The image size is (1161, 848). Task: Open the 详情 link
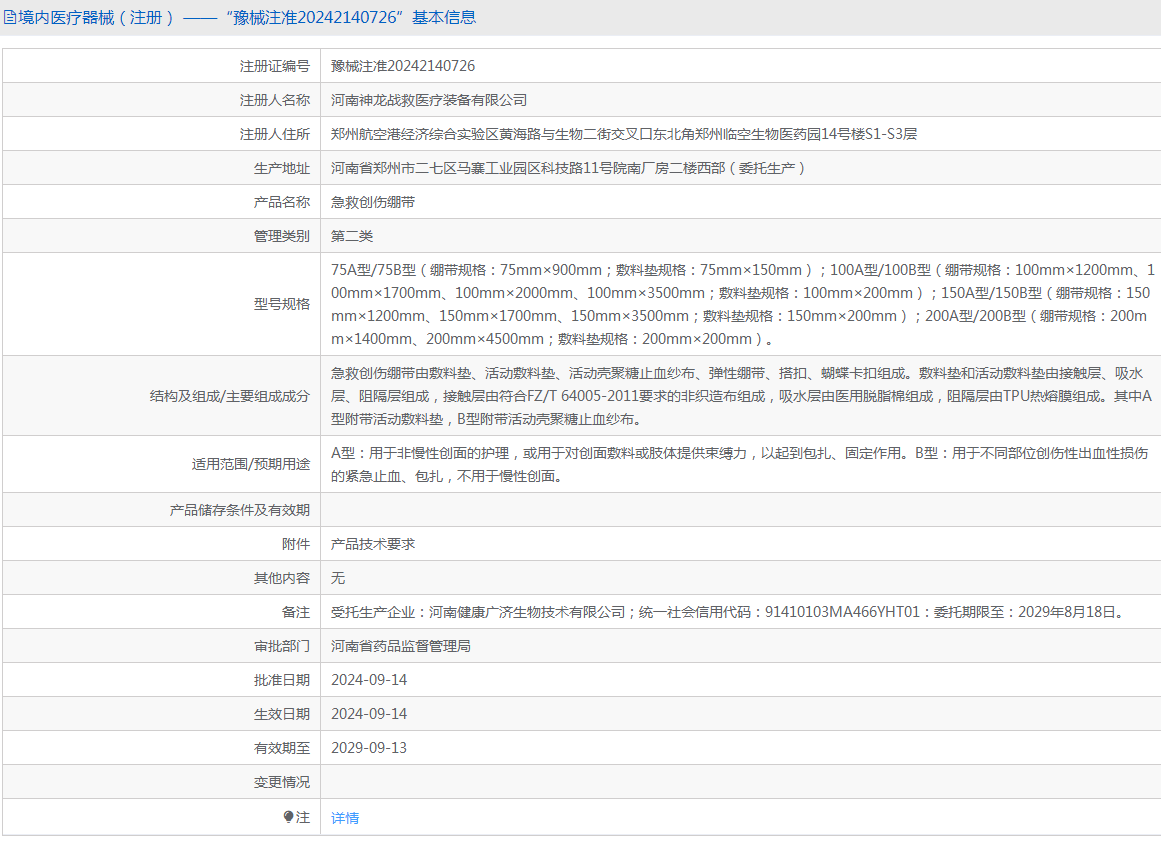tap(345, 818)
